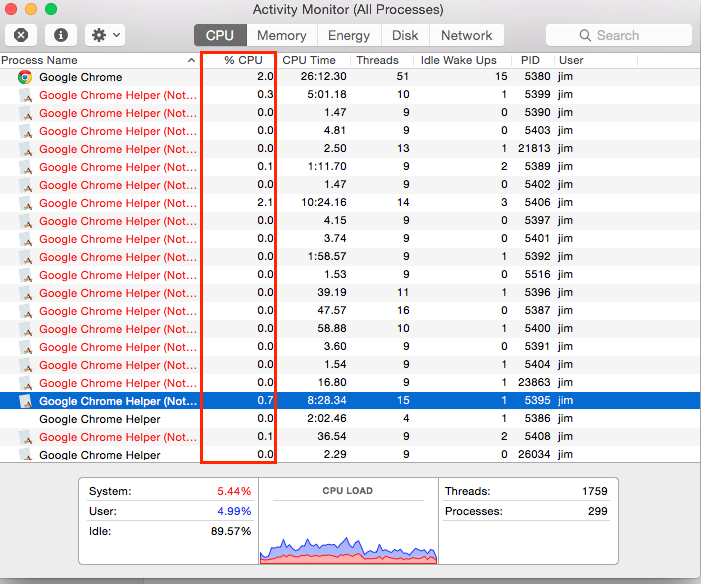The image size is (701, 584).
Task: Sort by the % CPU column
Action: tap(243, 60)
